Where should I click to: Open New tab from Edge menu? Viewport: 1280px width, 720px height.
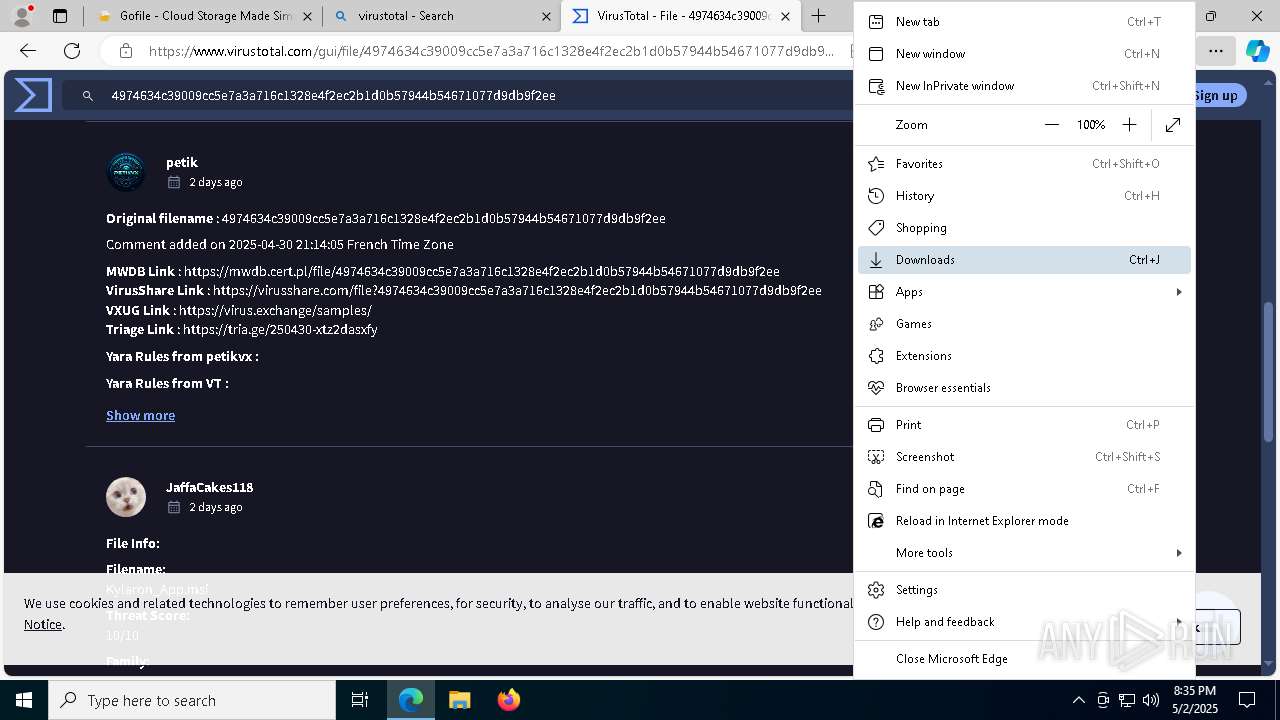pos(1024,22)
